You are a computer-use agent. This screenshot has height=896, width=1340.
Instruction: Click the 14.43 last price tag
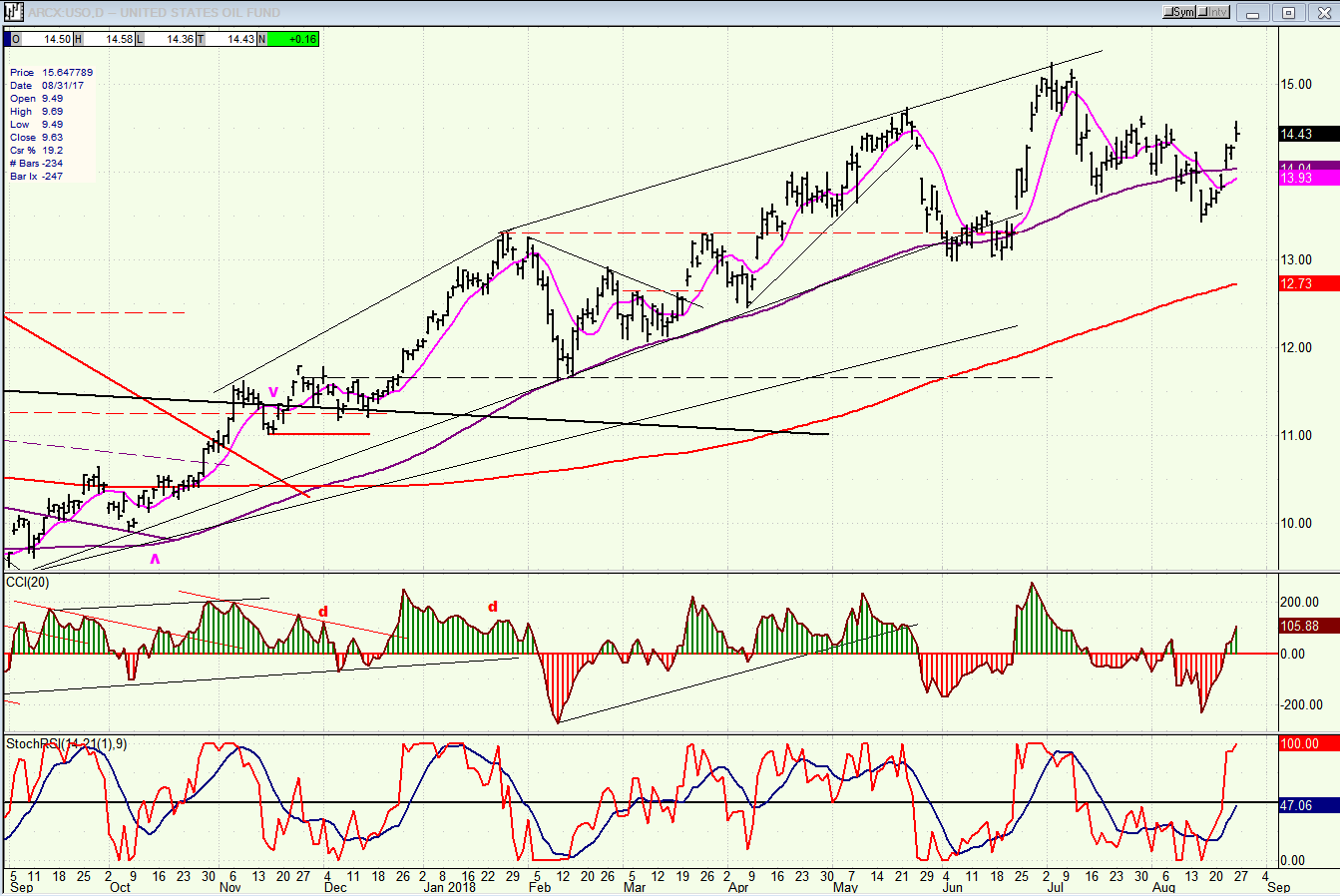coord(1308,134)
